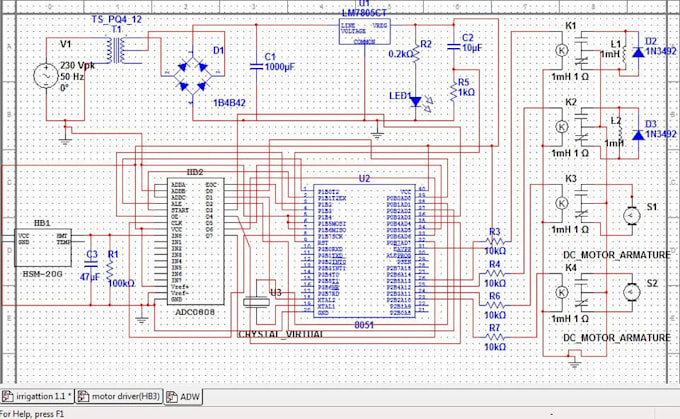Screen dimensions: 680x419
Task: Select the L1 1mH inductor symbol
Action: coord(624,56)
